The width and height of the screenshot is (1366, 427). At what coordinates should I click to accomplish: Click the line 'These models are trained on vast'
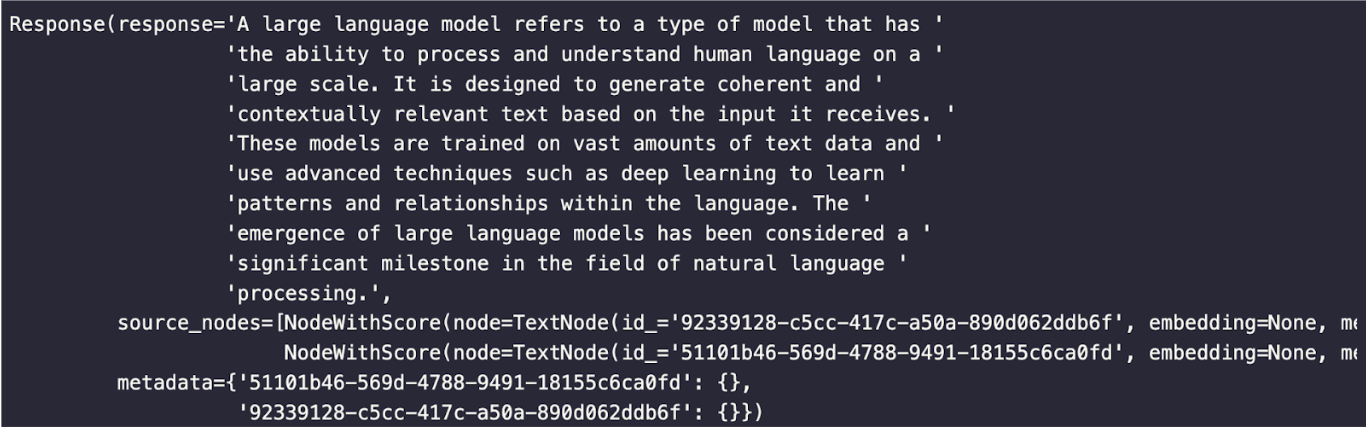click(585, 144)
